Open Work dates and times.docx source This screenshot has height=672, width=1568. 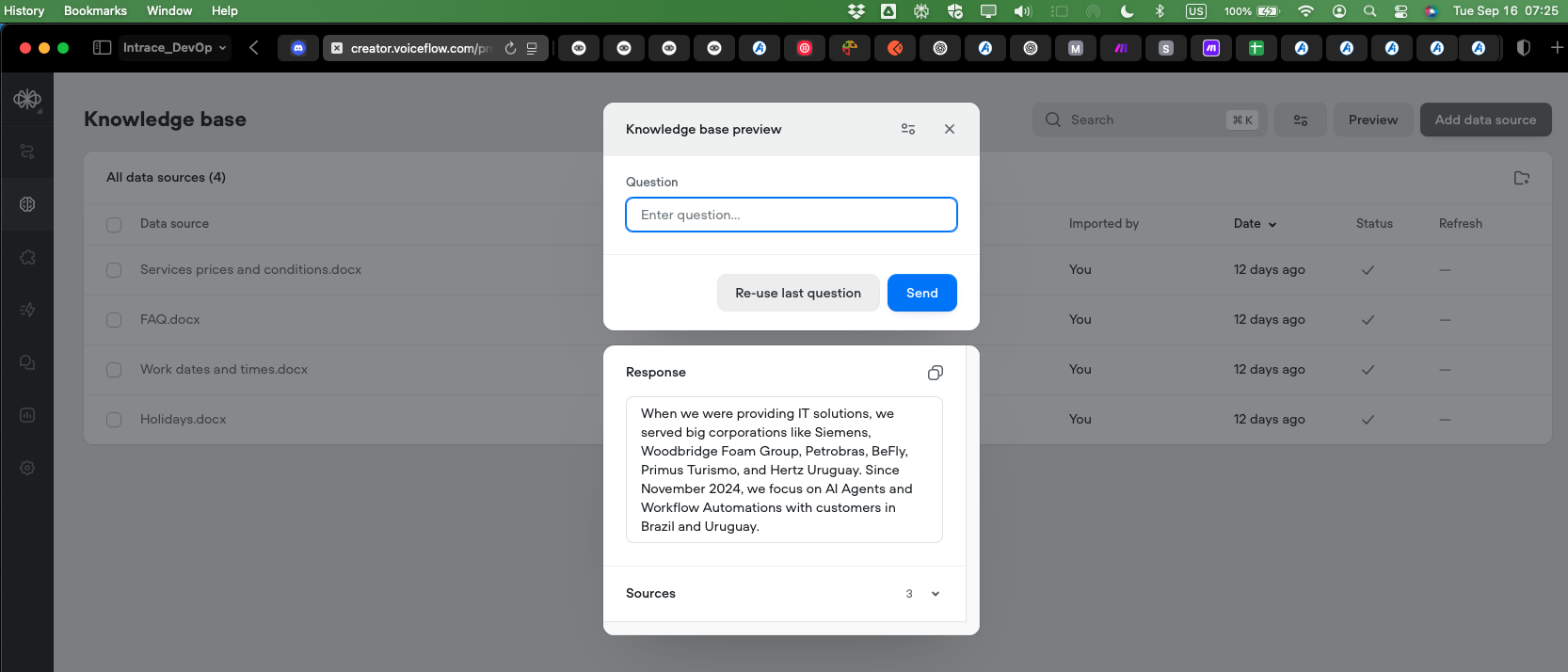(224, 369)
